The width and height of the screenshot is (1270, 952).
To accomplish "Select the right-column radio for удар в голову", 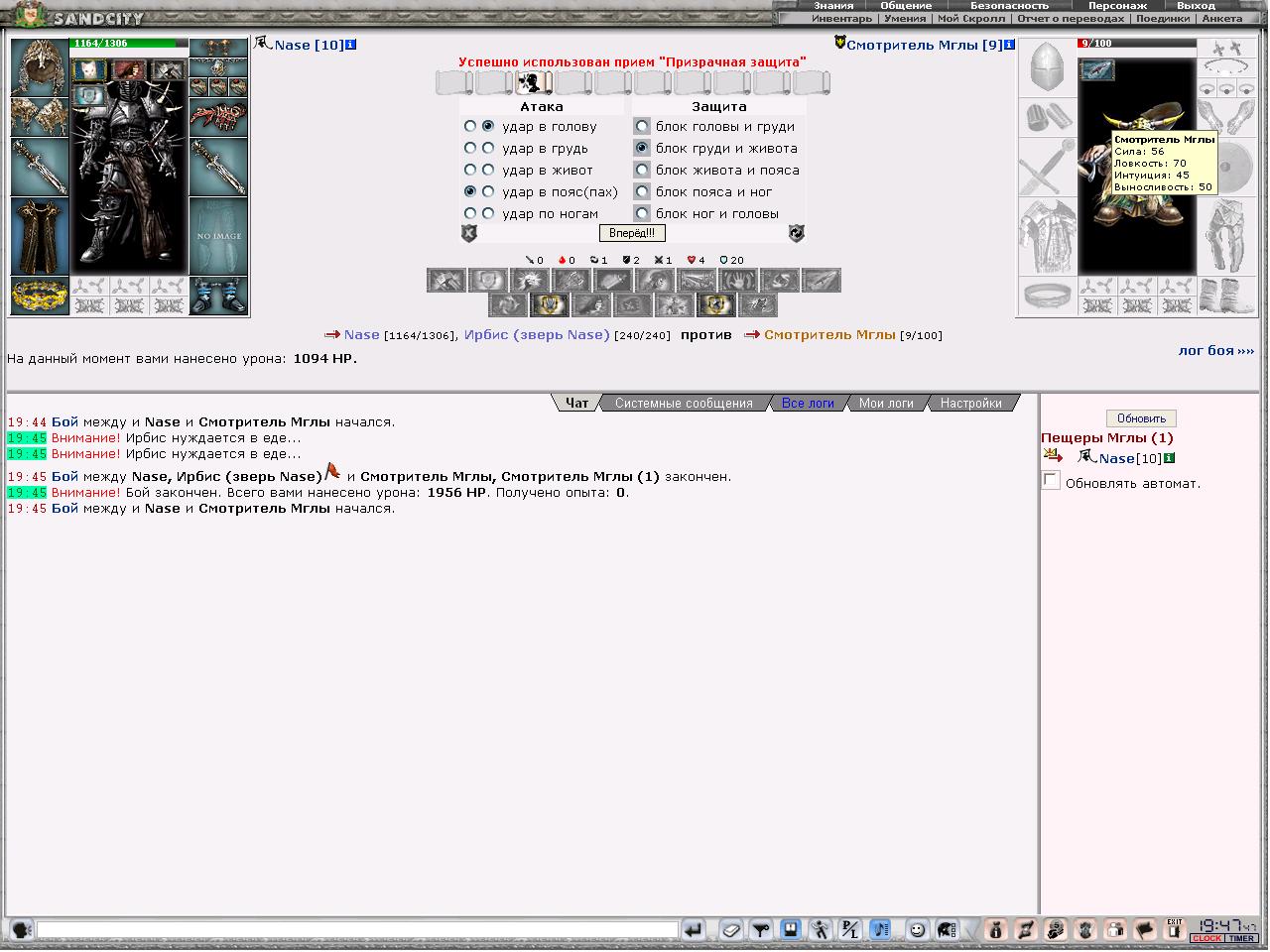I will click(488, 126).
